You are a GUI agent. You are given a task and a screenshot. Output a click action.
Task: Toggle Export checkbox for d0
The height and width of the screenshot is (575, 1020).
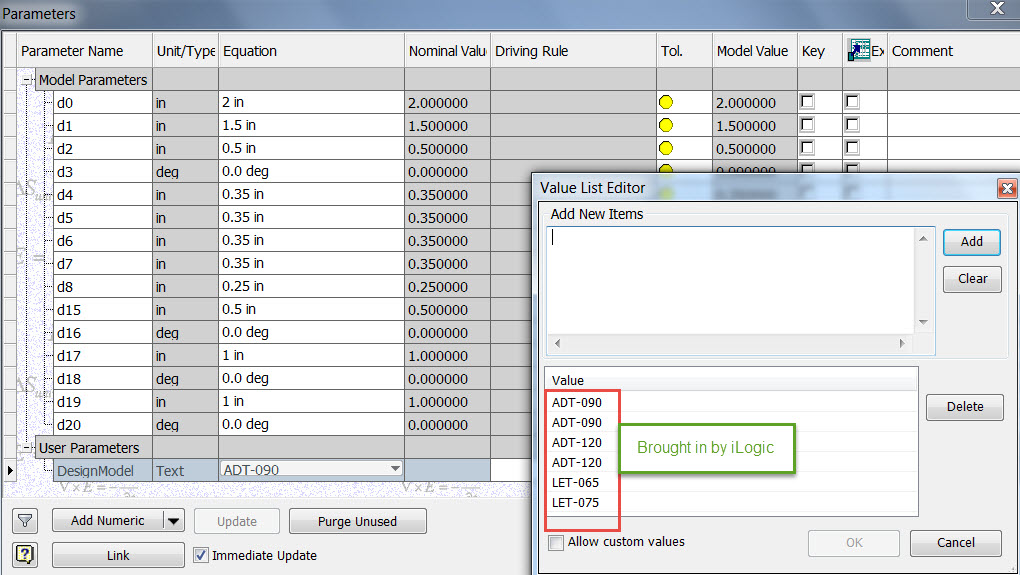[852, 101]
